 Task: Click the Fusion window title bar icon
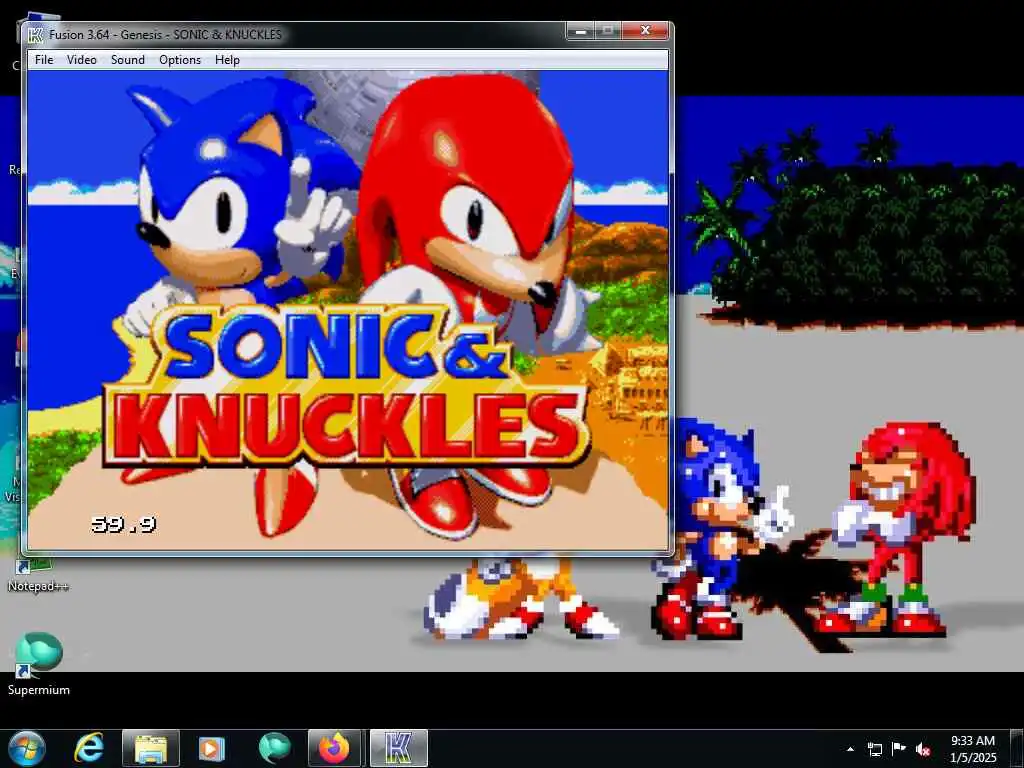point(36,35)
